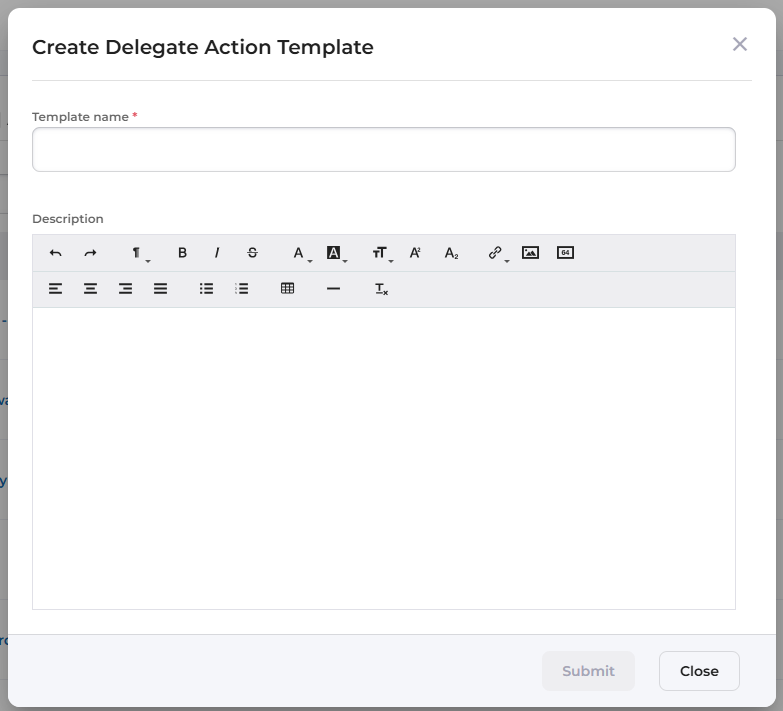This screenshot has height=711, width=783.
Task: Insert an image via picture icon
Action: click(530, 253)
